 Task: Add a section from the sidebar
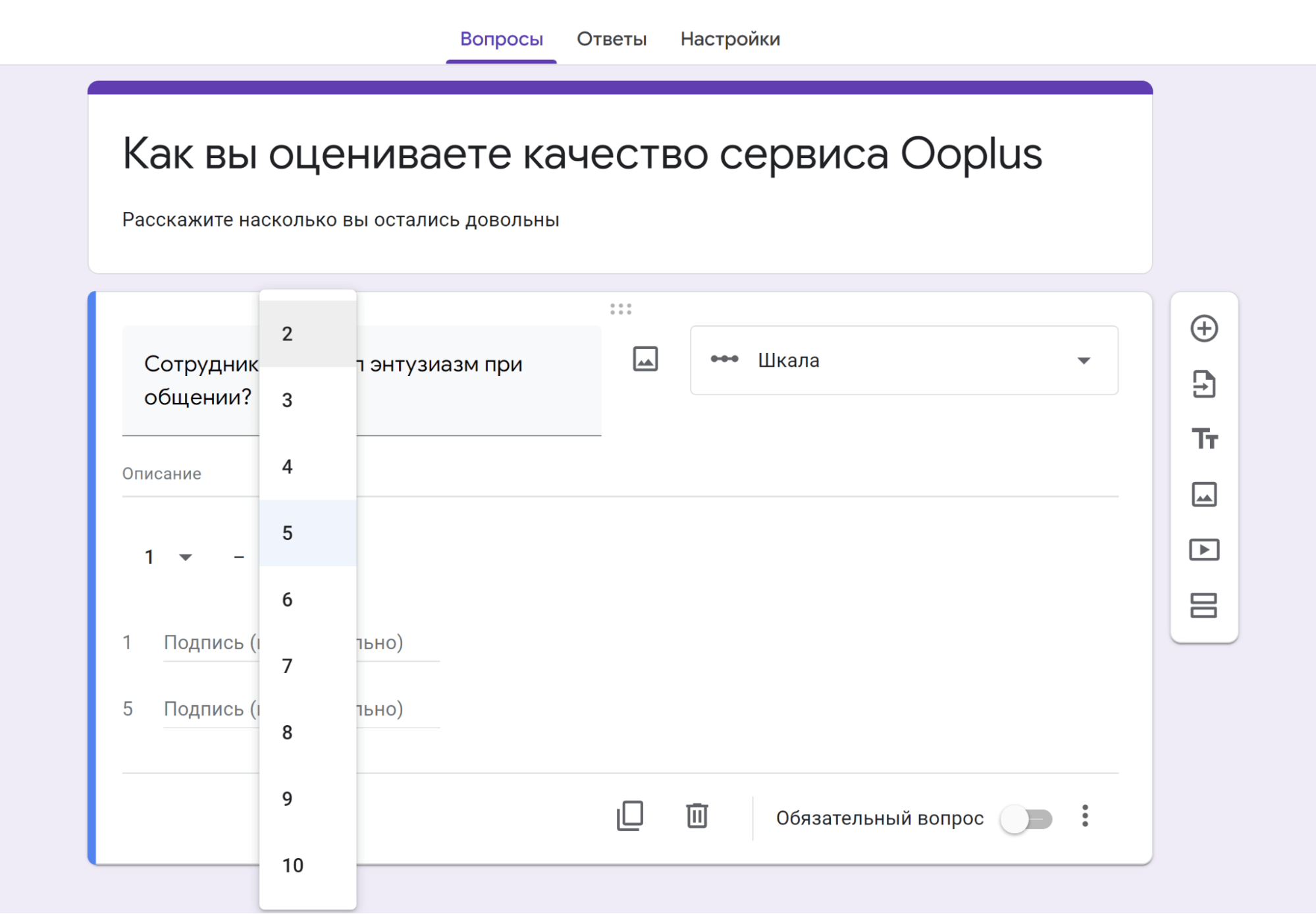pos(1203,605)
